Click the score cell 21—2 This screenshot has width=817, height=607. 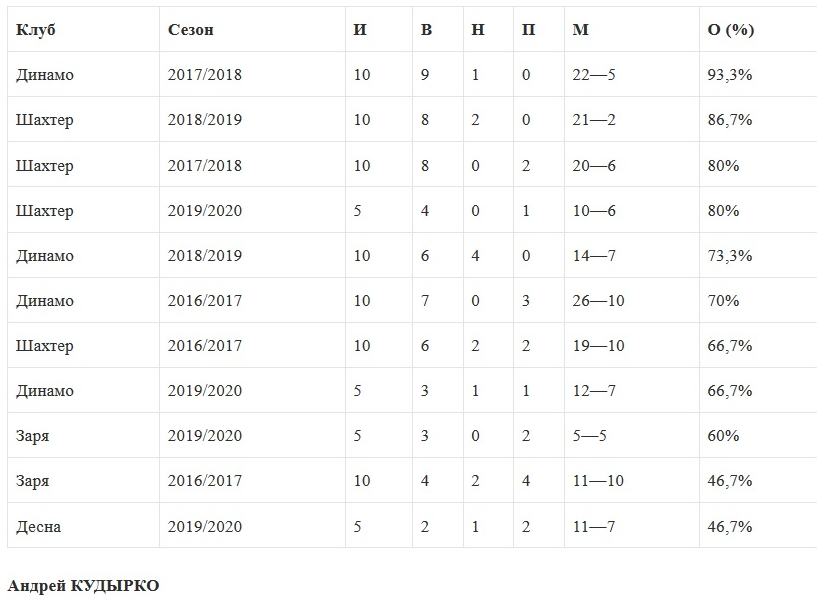[x=594, y=120]
